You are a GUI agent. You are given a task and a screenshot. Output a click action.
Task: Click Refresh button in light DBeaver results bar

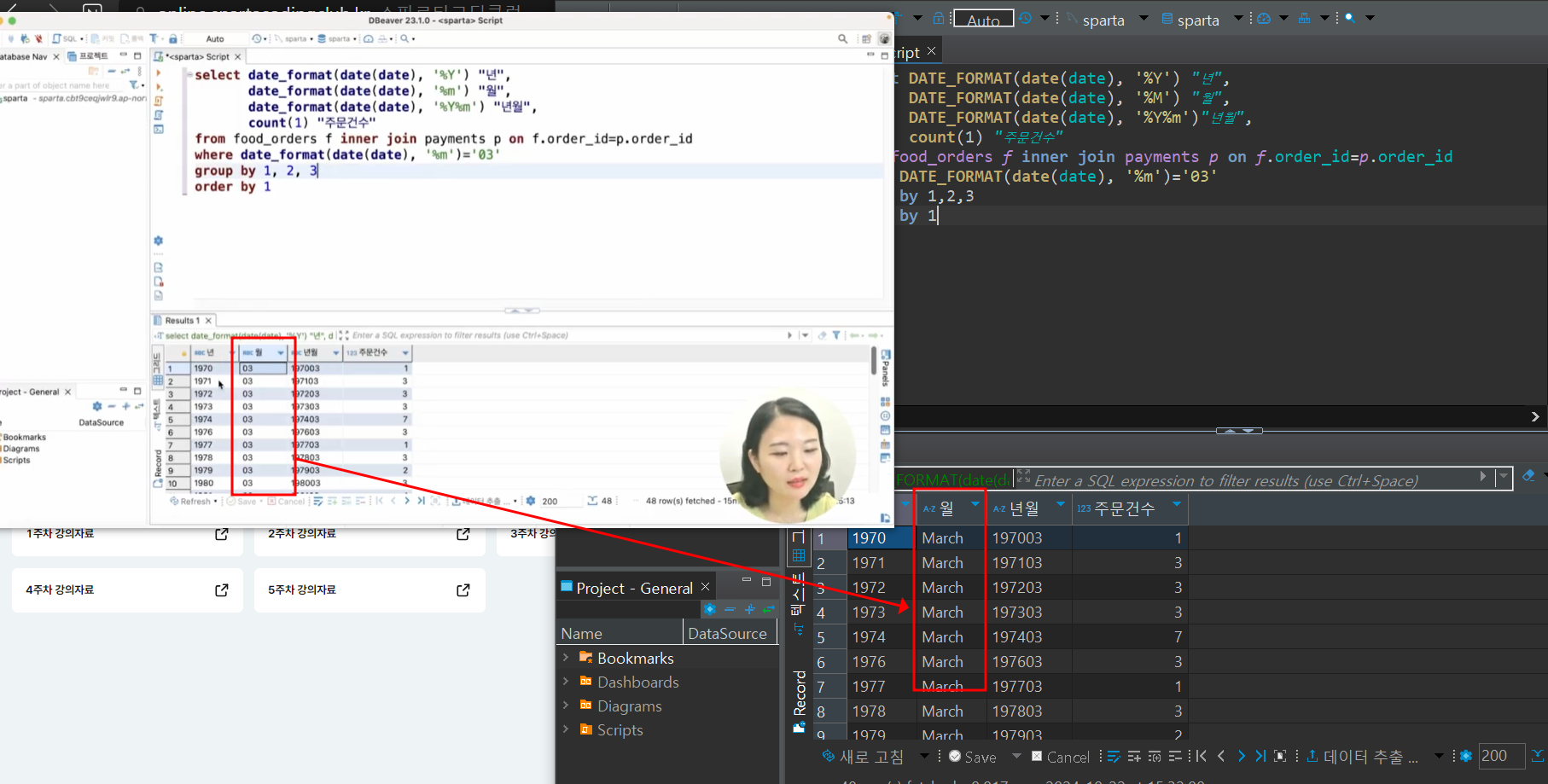click(190, 502)
